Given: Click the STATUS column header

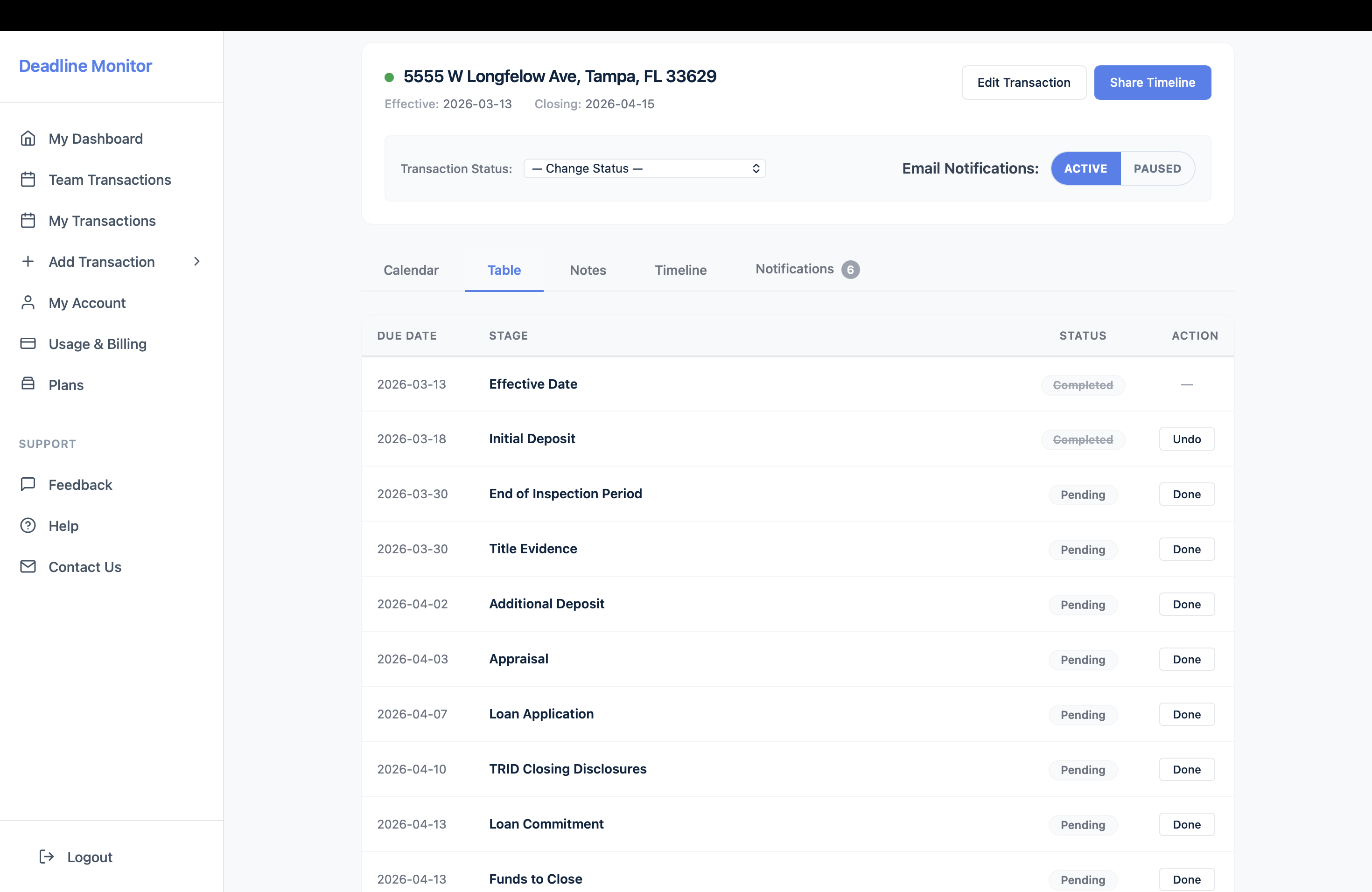Looking at the screenshot, I should (x=1083, y=335).
